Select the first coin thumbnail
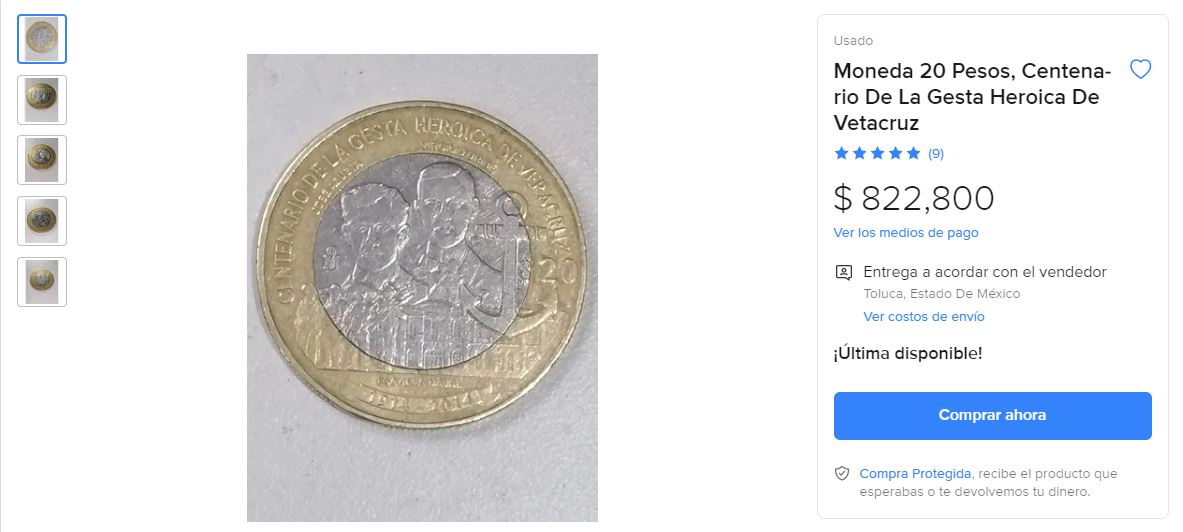Screen dimensions: 1183x532 coord(41,38)
